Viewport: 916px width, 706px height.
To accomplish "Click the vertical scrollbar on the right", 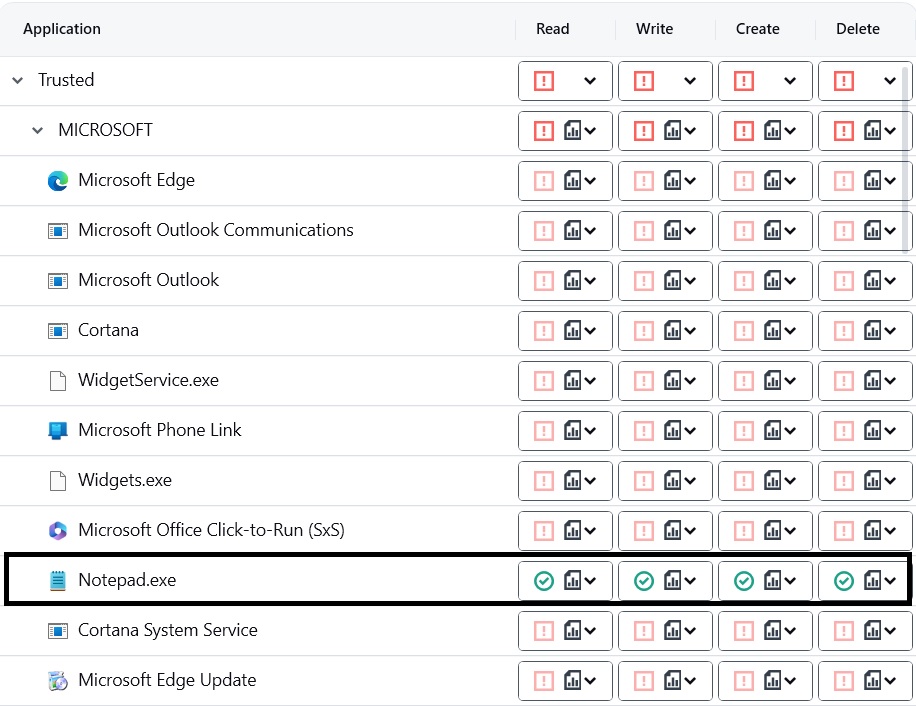I will pos(907,160).
